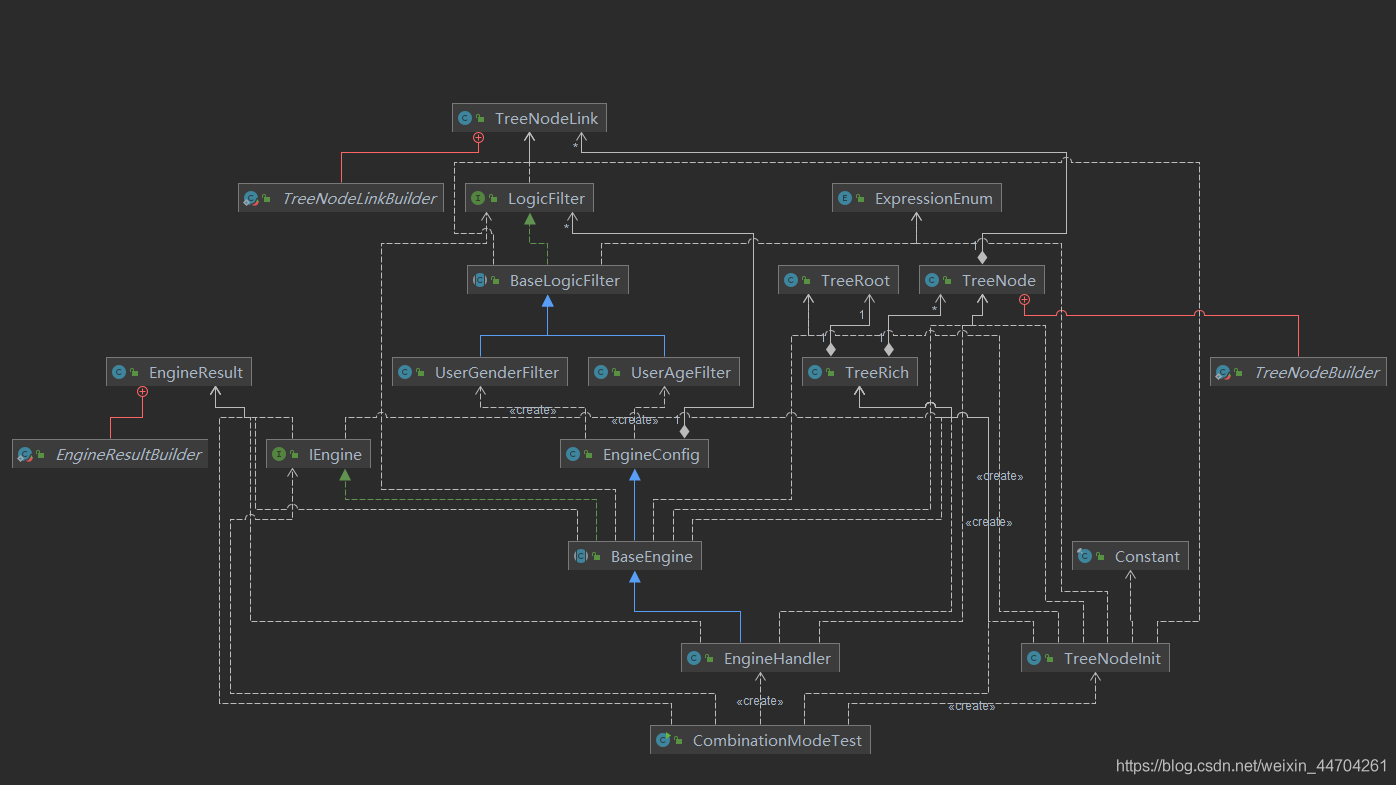Screen dimensions: 1396x785
Task: Select the Constant class node
Action: [x=1130, y=556]
